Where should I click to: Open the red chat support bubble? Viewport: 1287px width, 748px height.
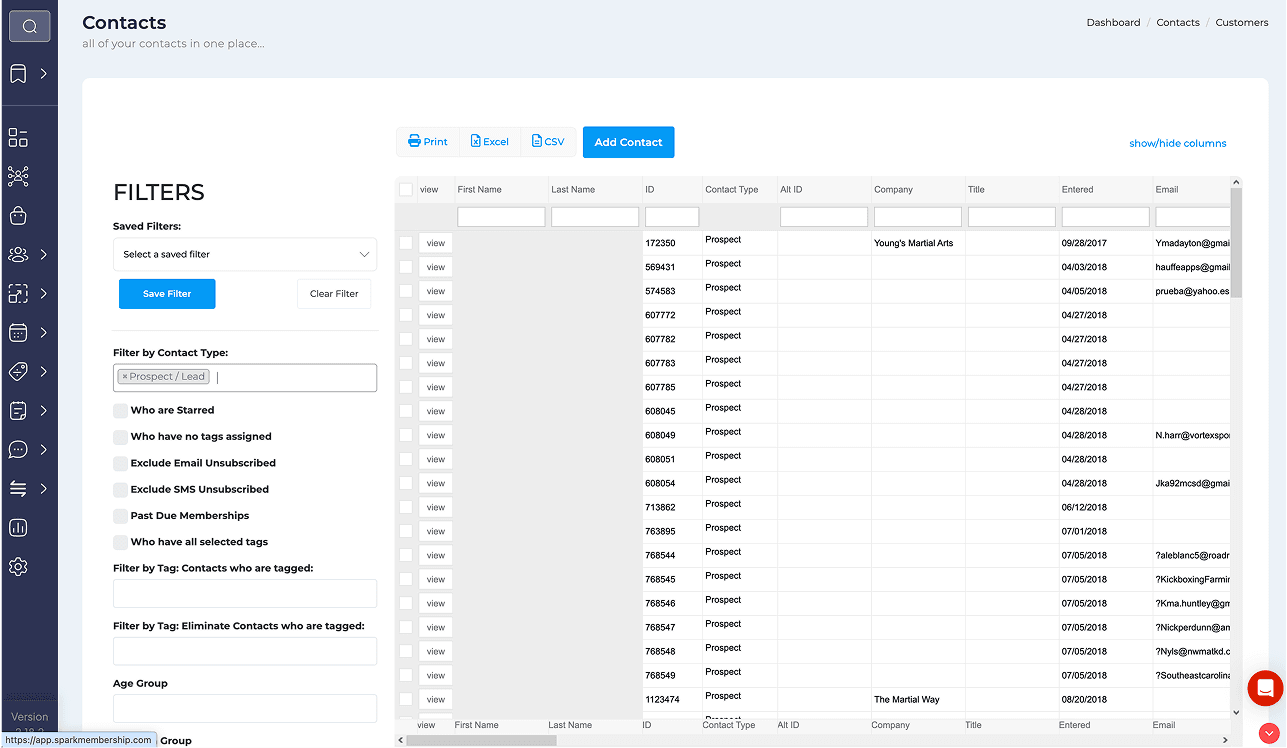click(1265, 689)
